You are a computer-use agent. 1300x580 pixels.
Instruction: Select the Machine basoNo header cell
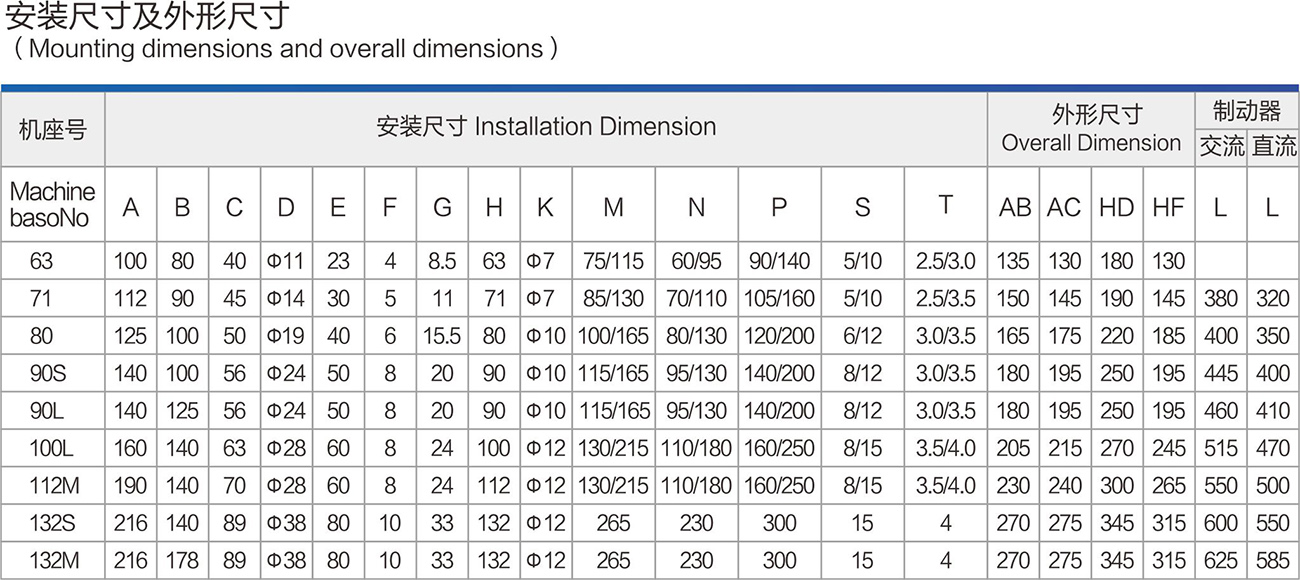point(52,205)
